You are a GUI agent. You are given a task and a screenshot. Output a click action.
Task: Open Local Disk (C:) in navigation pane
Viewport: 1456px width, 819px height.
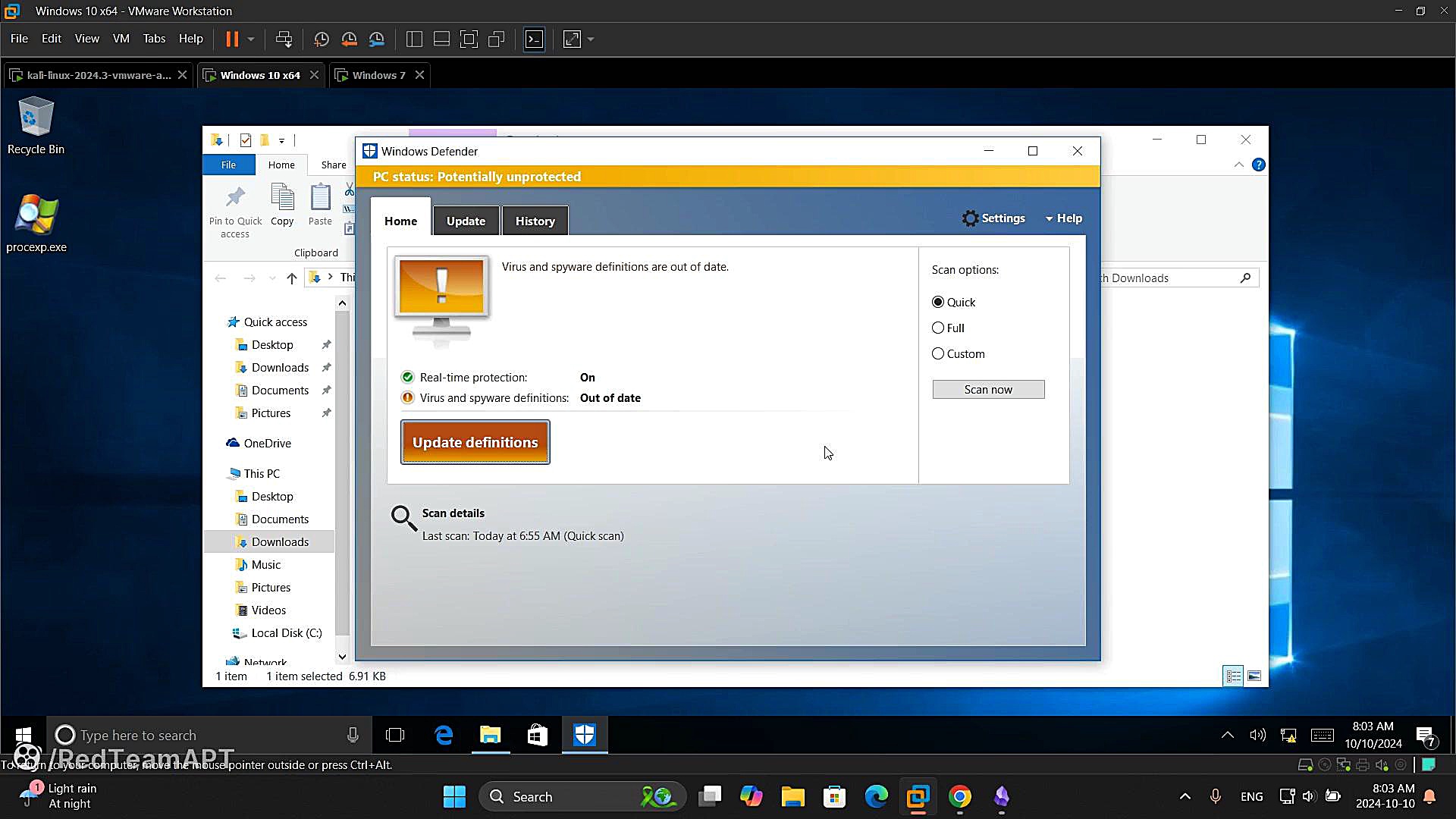click(286, 633)
